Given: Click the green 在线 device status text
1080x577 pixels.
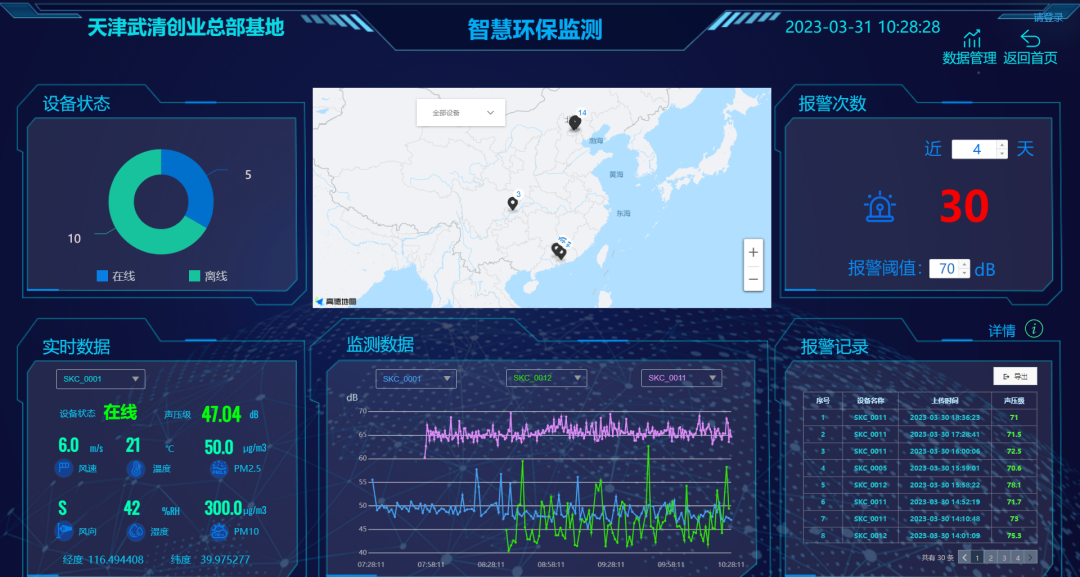Looking at the screenshot, I should tap(121, 412).
